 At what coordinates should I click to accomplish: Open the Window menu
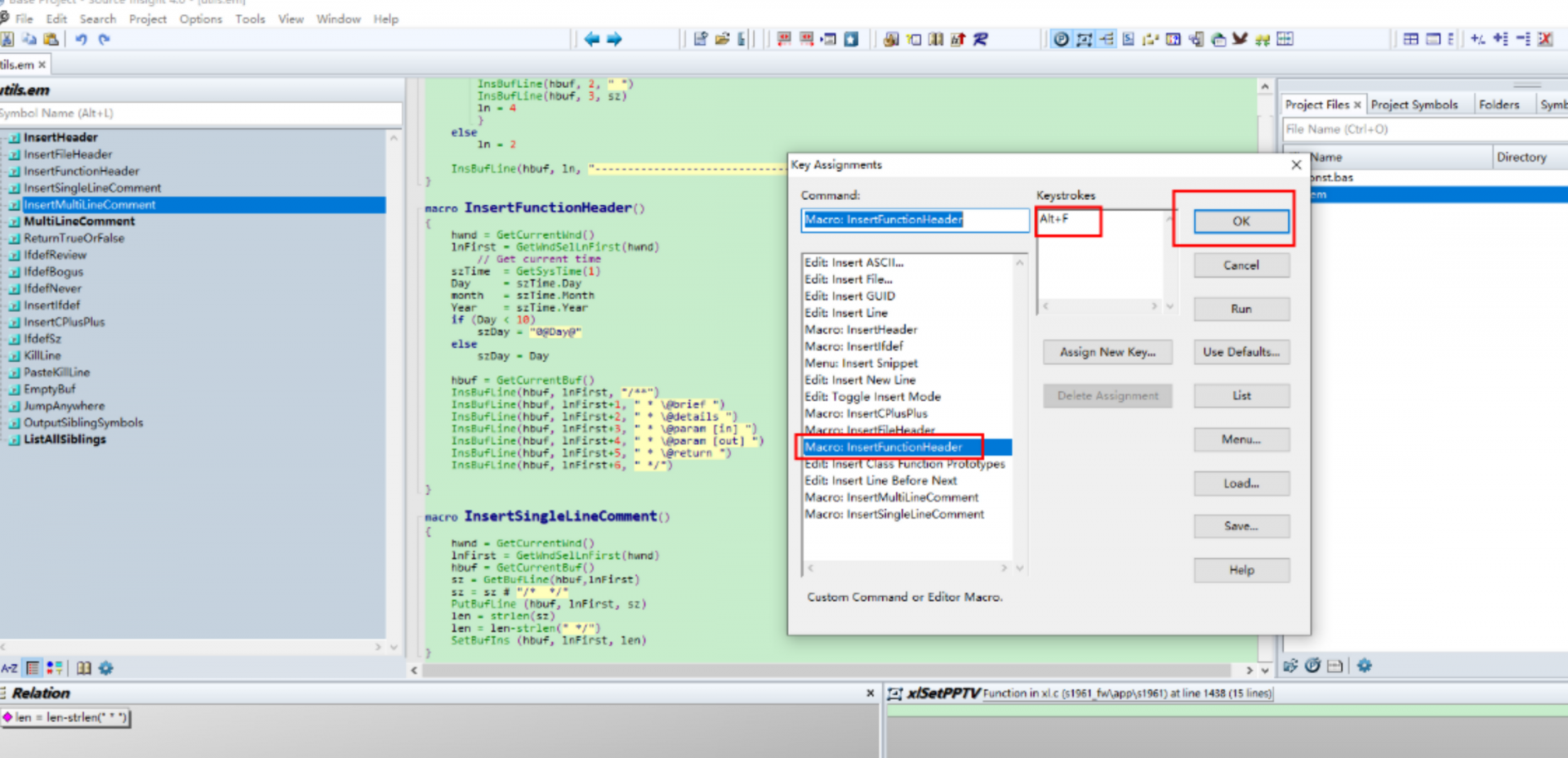[x=338, y=19]
